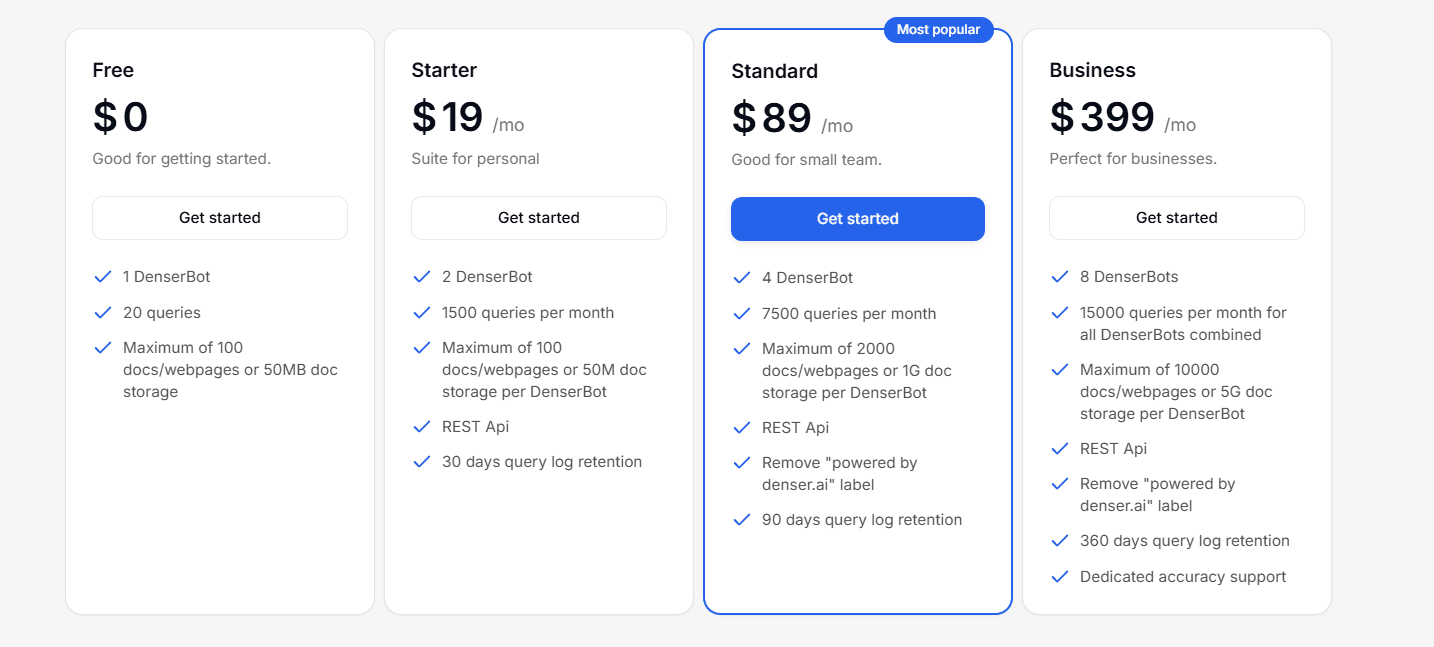
Task: Click checkmark icon beside 1 DenserBot
Action: 102,277
